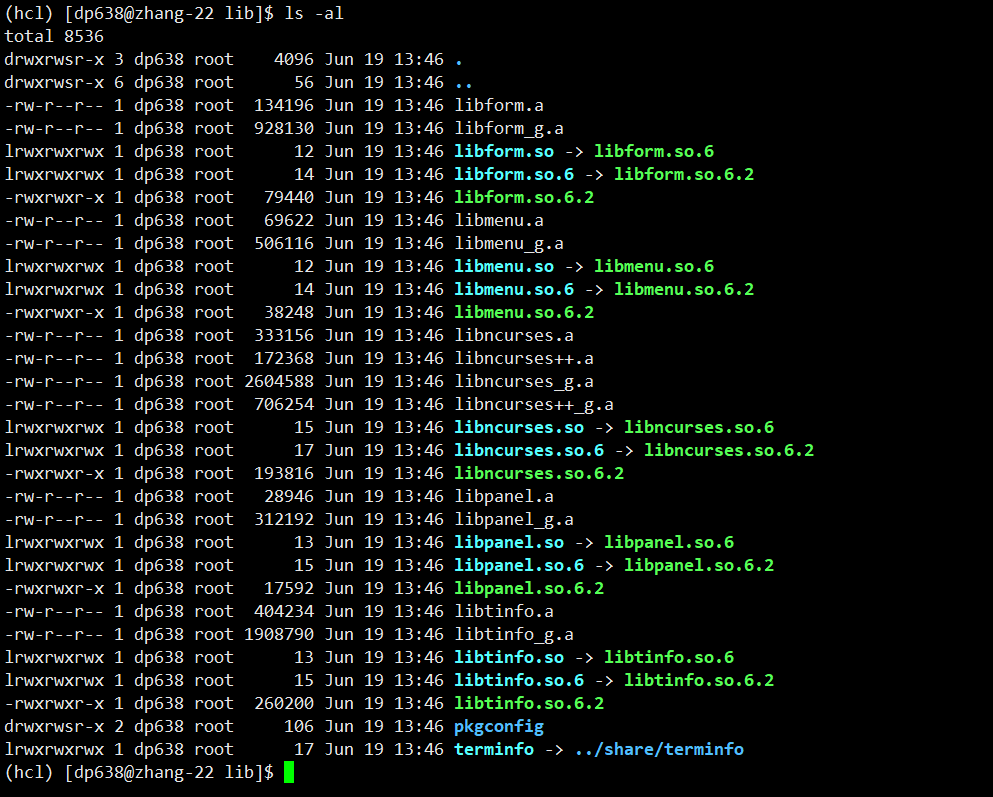This screenshot has height=797, width=993.
Task: Click the parent directory .. entry
Action: coord(460,81)
